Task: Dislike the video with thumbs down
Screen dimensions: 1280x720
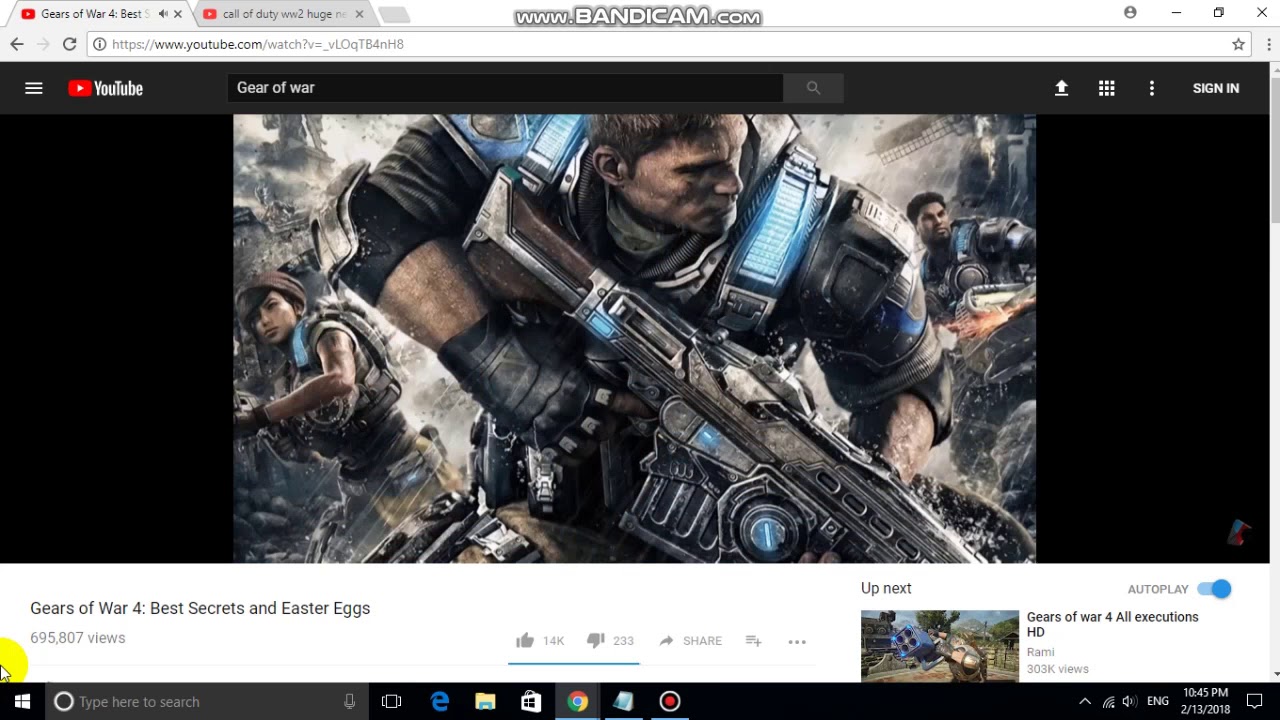Action: click(x=596, y=640)
